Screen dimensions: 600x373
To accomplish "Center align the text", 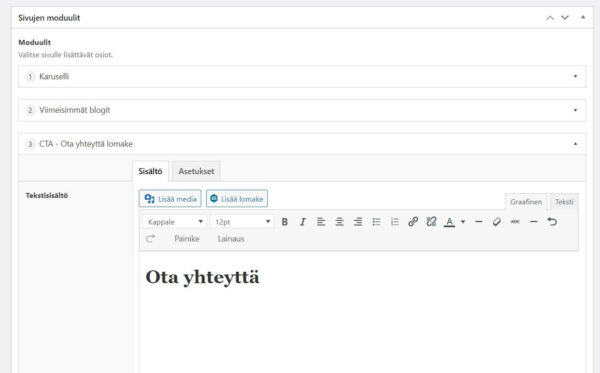I will pos(339,222).
